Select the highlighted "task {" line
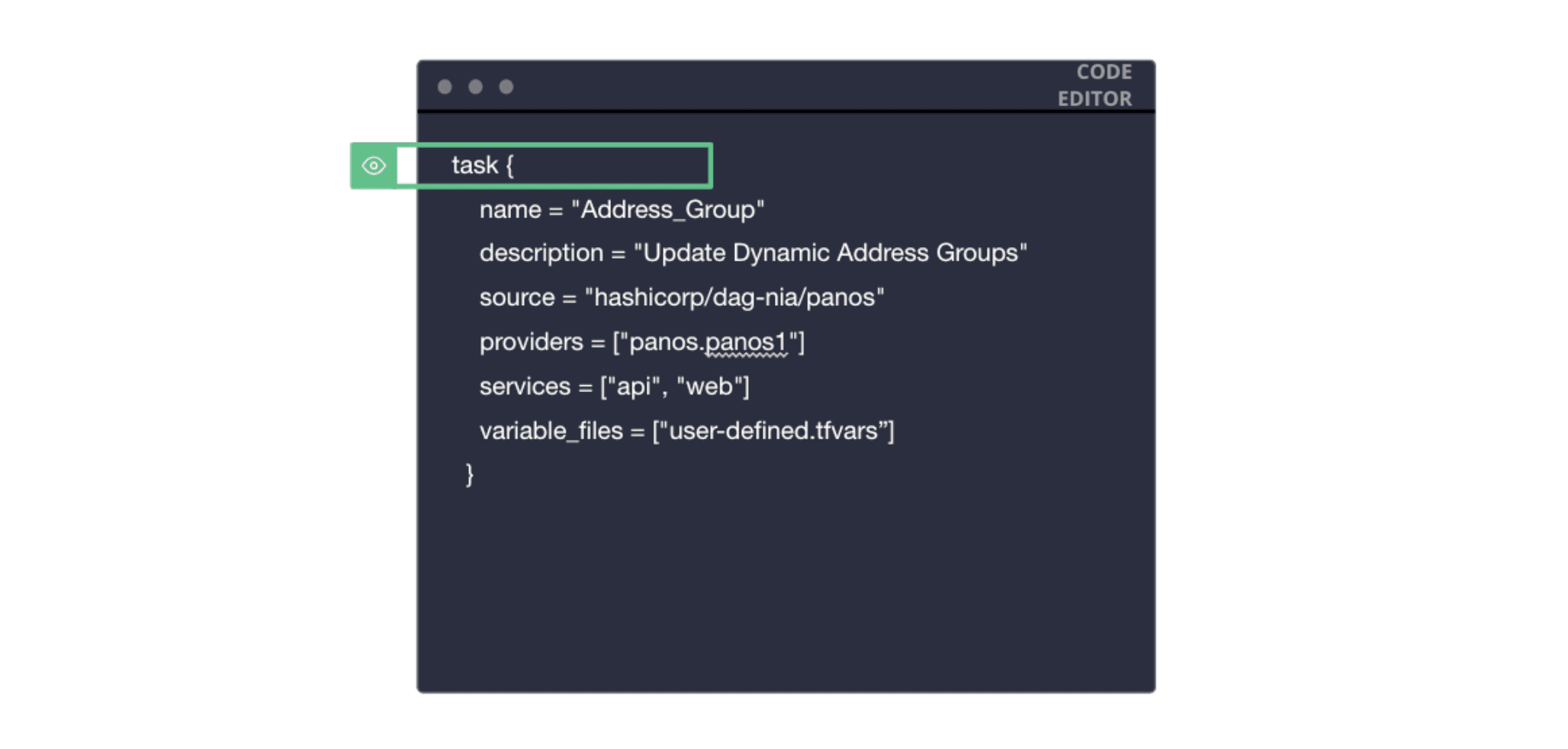This screenshot has height=749, width=1568. [x=483, y=166]
